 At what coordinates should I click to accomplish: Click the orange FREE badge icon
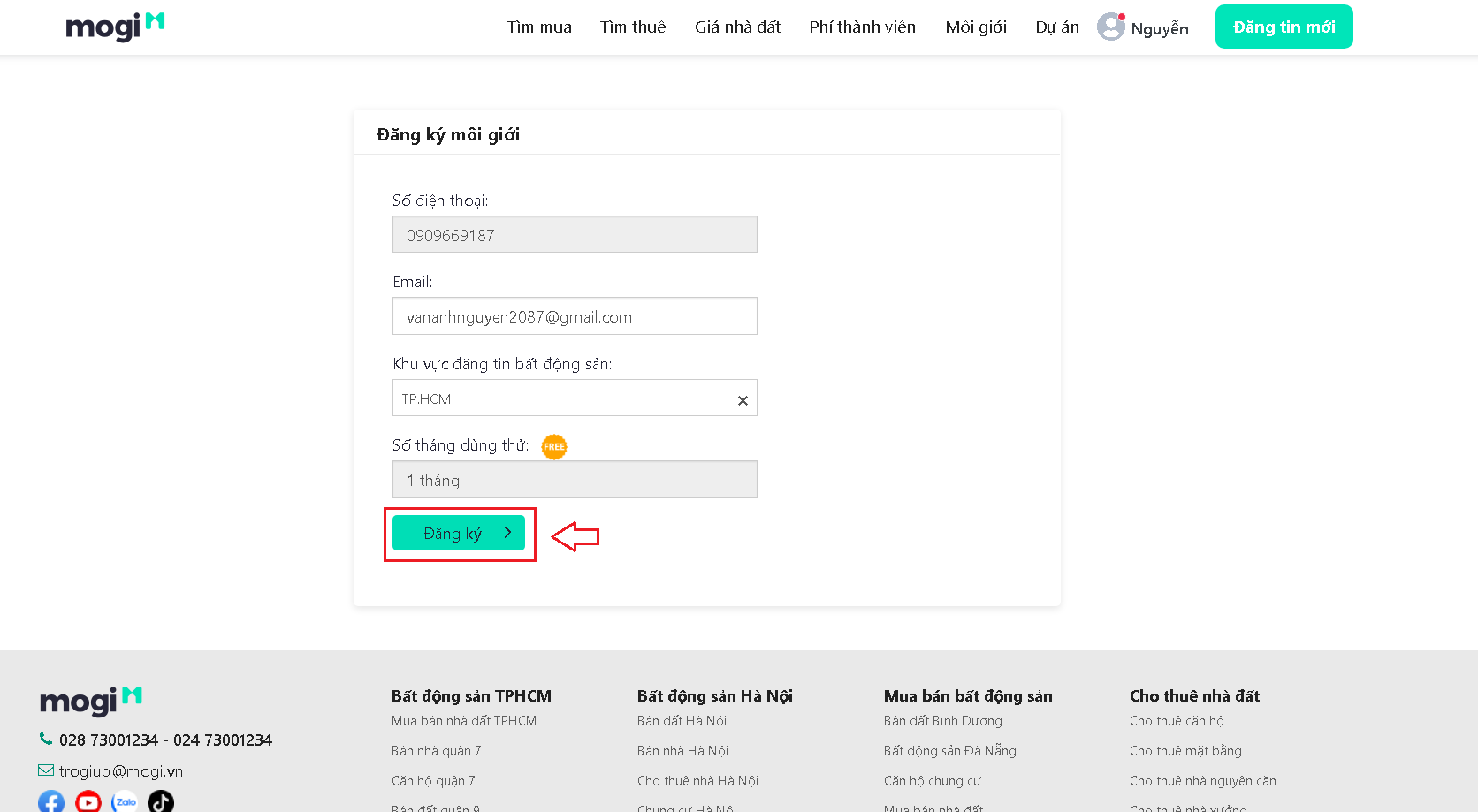[554, 447]
